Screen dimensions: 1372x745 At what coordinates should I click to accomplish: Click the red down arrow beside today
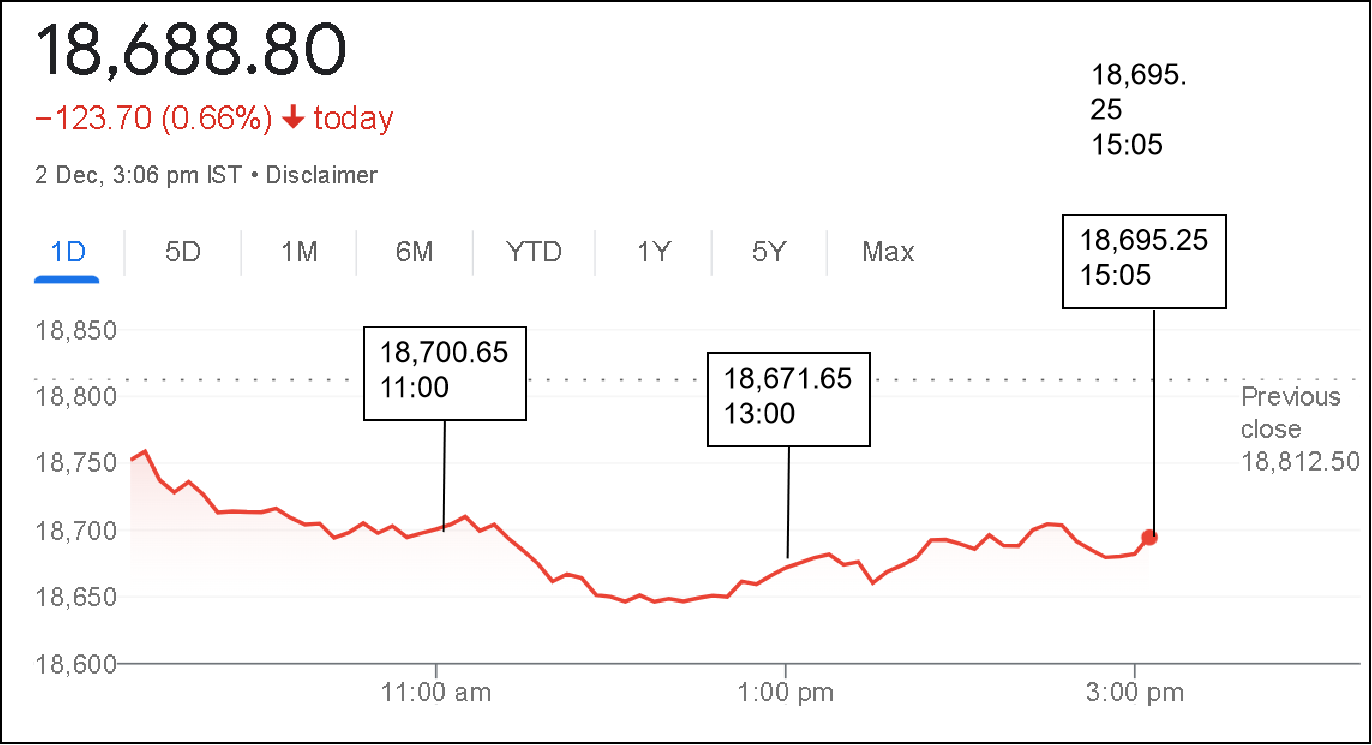293,119
